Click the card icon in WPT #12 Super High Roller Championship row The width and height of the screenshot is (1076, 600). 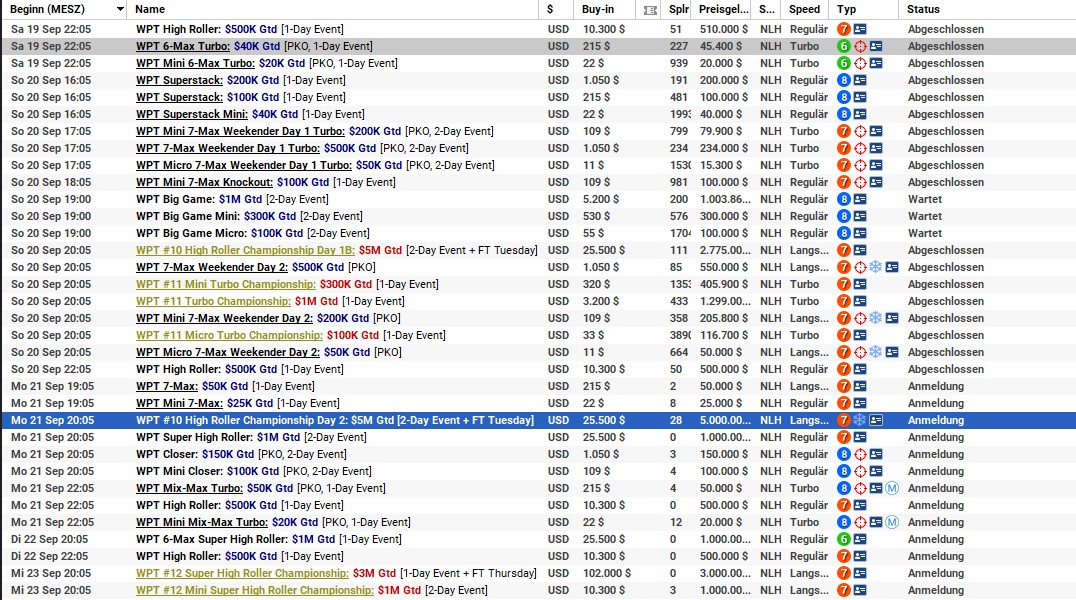(860, 573)
